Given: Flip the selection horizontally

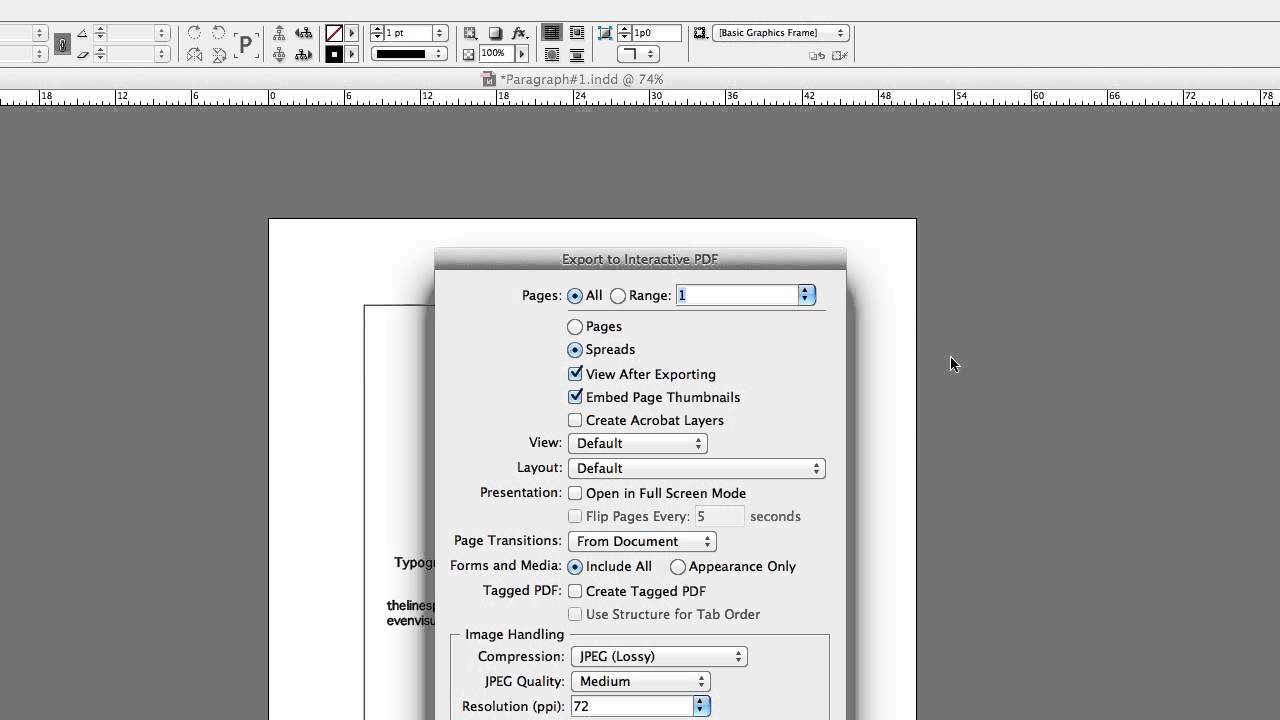Looking at the screenshot, I should [194, 55].
